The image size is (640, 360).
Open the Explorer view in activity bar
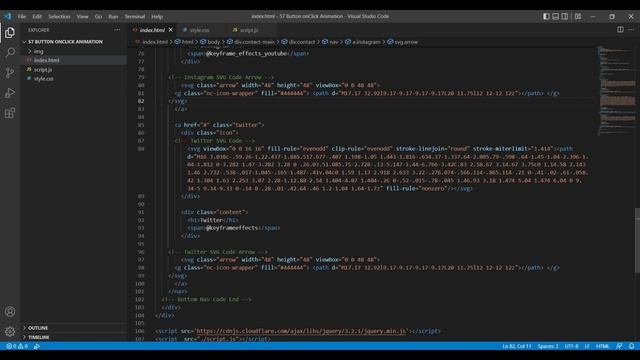coord(10,33)
